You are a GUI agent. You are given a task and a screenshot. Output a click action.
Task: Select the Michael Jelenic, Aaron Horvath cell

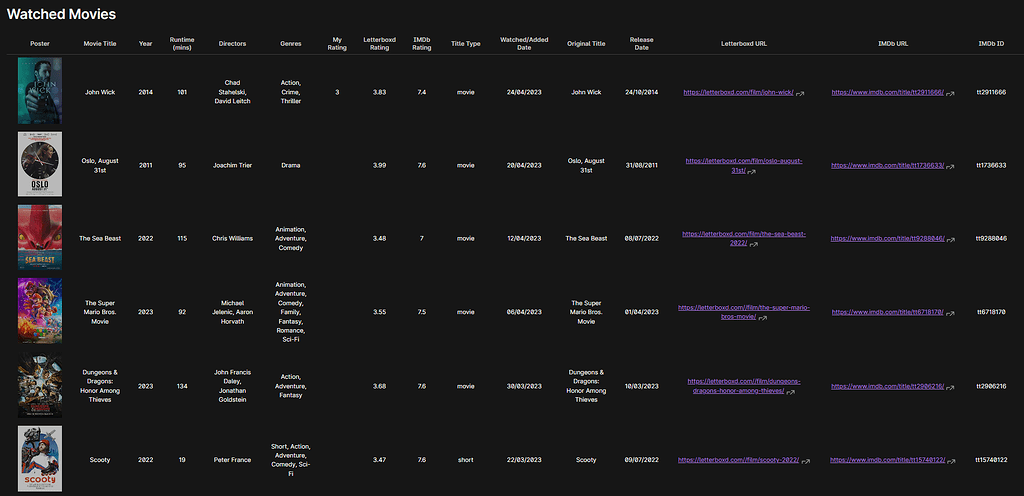(x=232, y=312)
